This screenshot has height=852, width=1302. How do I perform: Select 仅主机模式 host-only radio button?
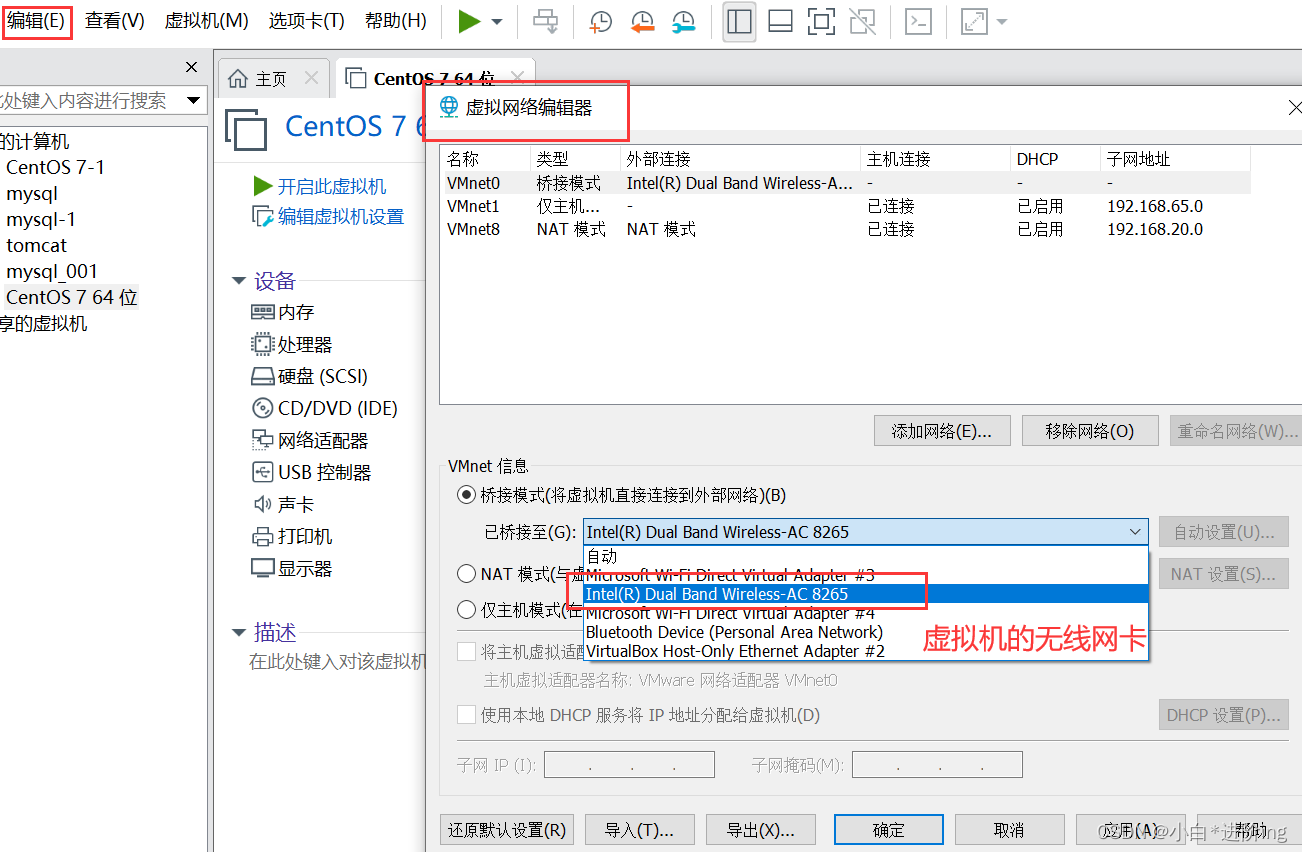coord(466,609)
